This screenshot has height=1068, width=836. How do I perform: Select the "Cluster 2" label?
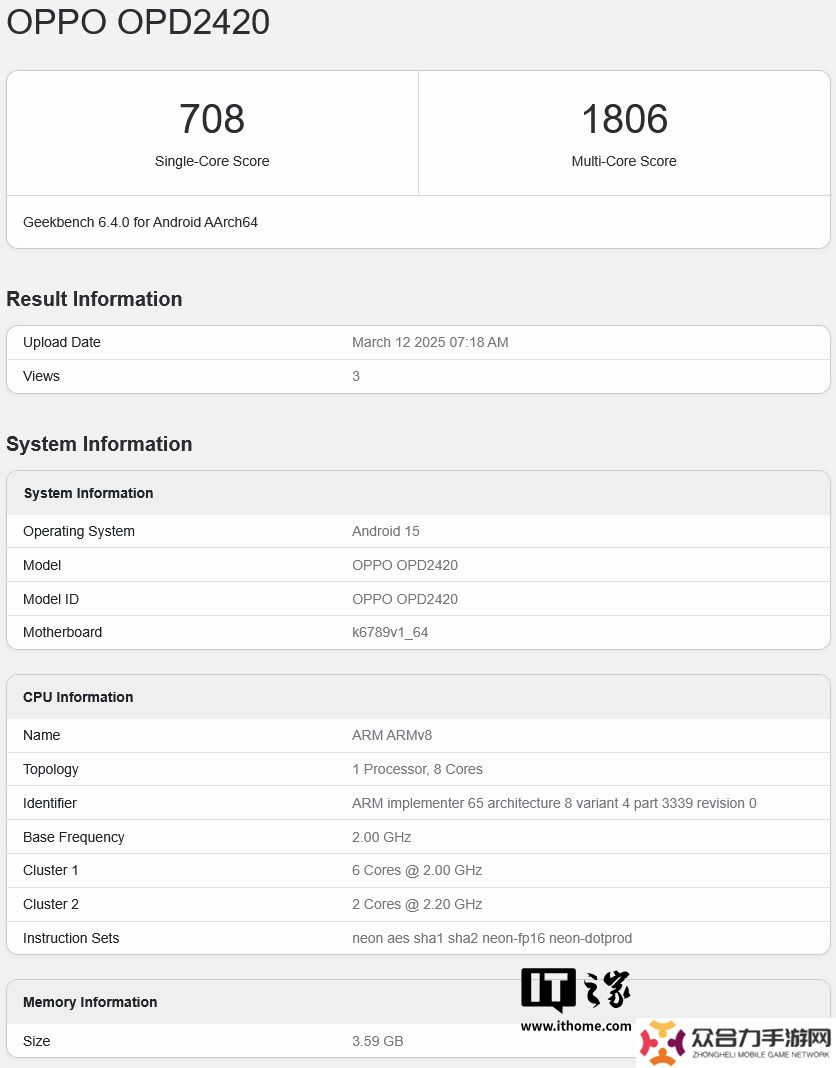point(51,904)
